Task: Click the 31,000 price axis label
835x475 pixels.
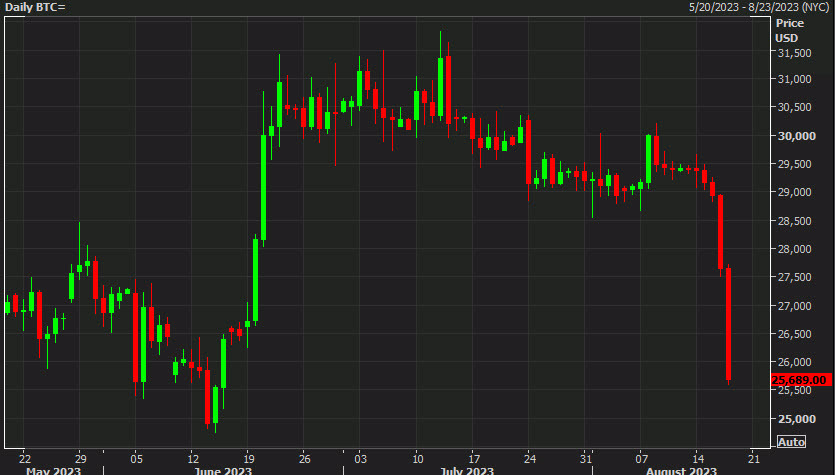Action: click(795, 79)
